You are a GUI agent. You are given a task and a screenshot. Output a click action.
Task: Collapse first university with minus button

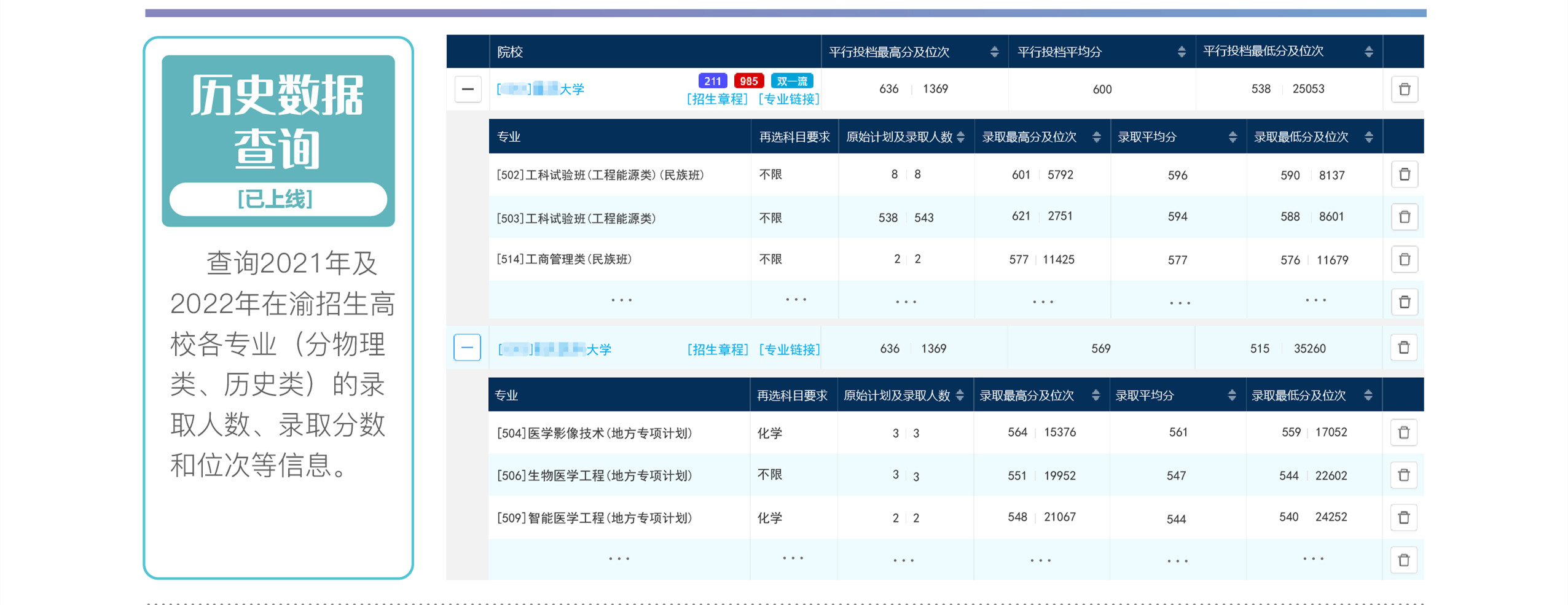coord(468,89)
